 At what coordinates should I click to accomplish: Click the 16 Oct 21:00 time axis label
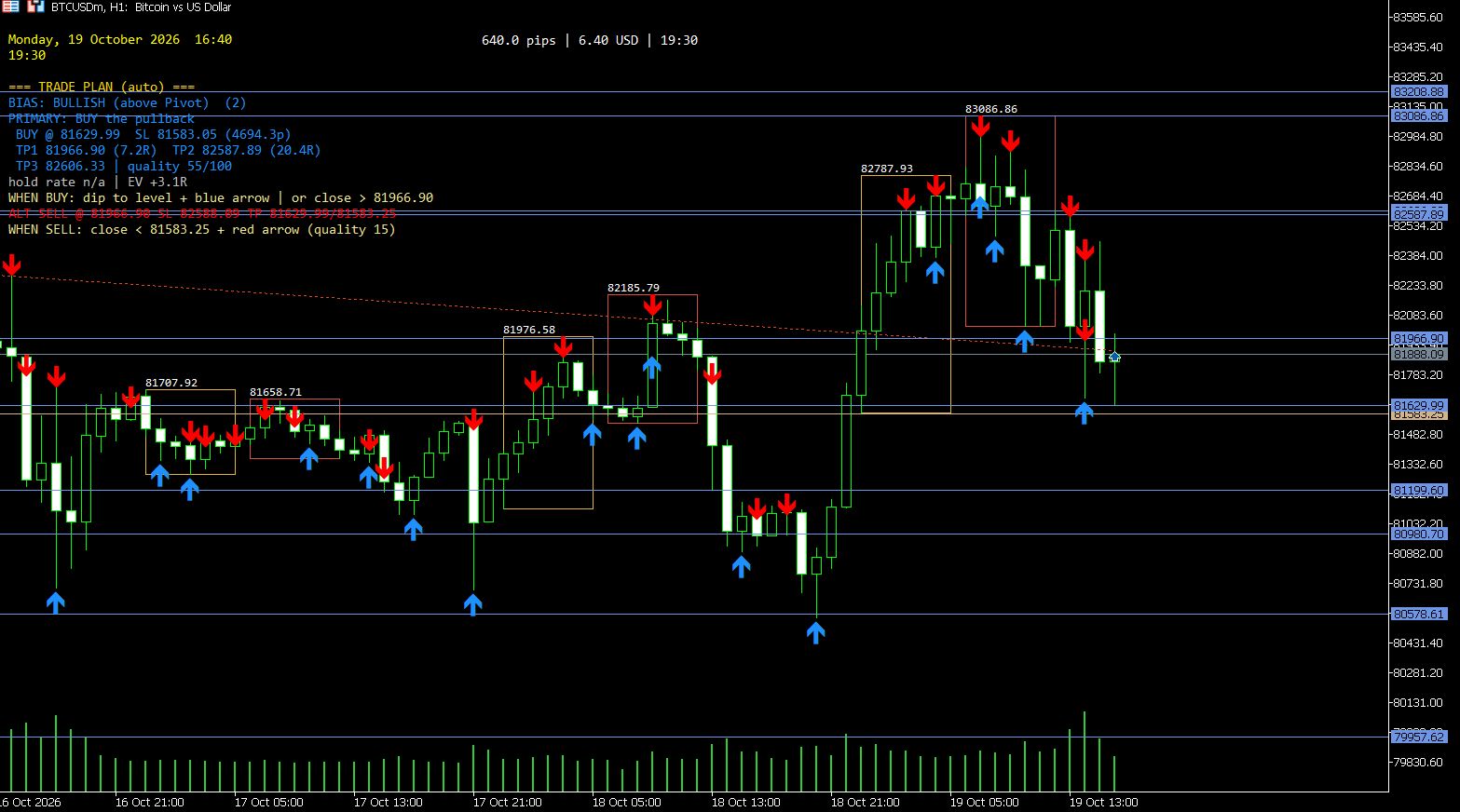click(x=150, y=802)
